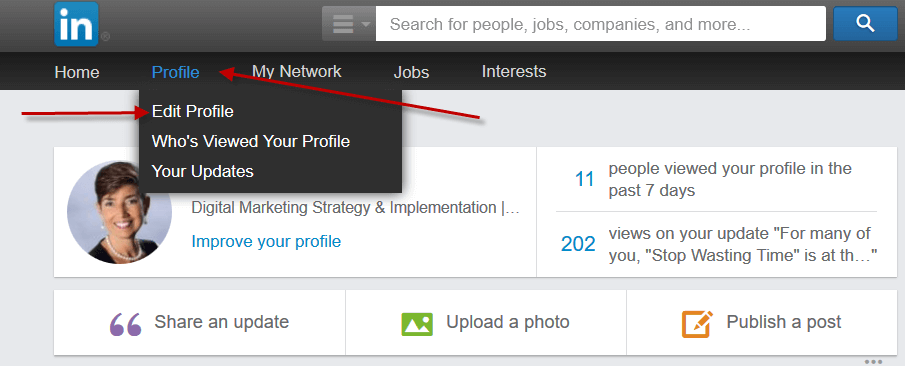Open the Jobs navigation item
Viewport: 905px width, 366px height.
[412, 72]
